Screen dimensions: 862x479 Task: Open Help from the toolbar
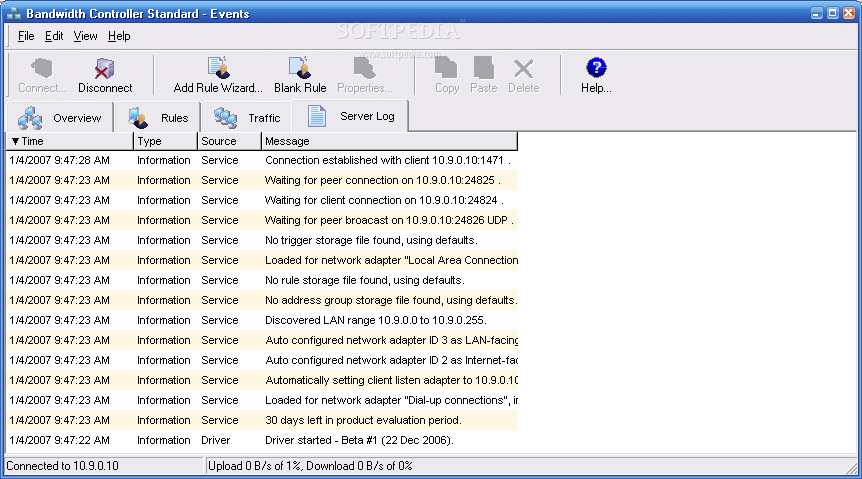596,75
